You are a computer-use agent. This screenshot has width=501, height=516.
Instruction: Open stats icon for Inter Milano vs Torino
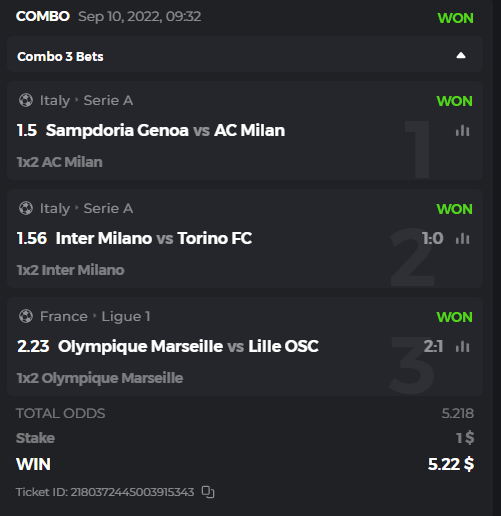click(462, 238)
